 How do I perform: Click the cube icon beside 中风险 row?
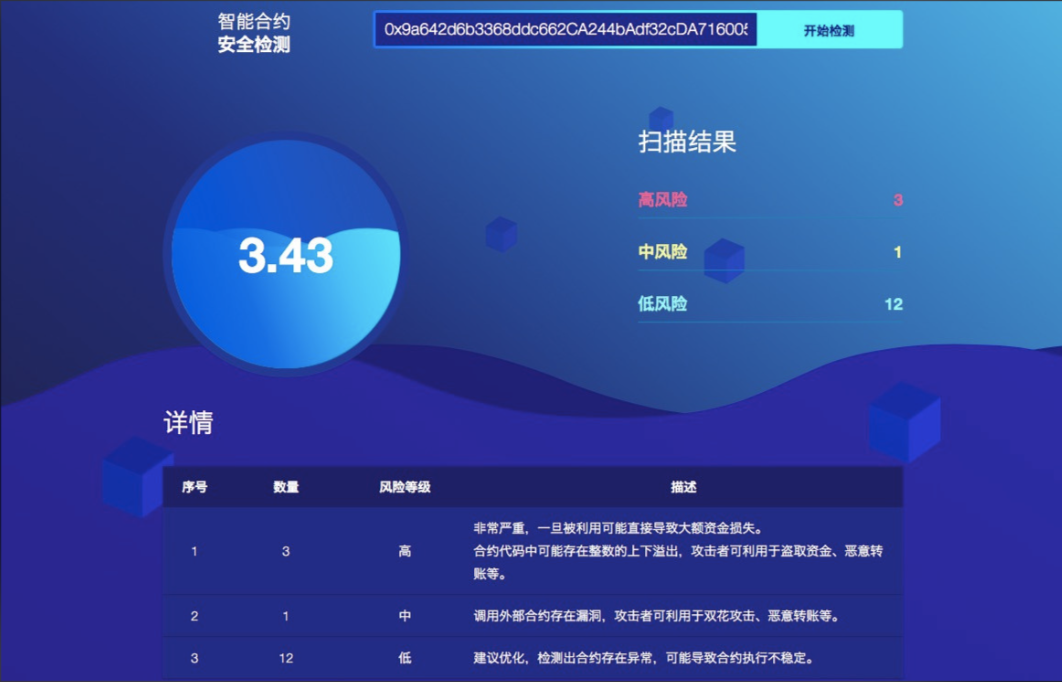coord(722,259)
